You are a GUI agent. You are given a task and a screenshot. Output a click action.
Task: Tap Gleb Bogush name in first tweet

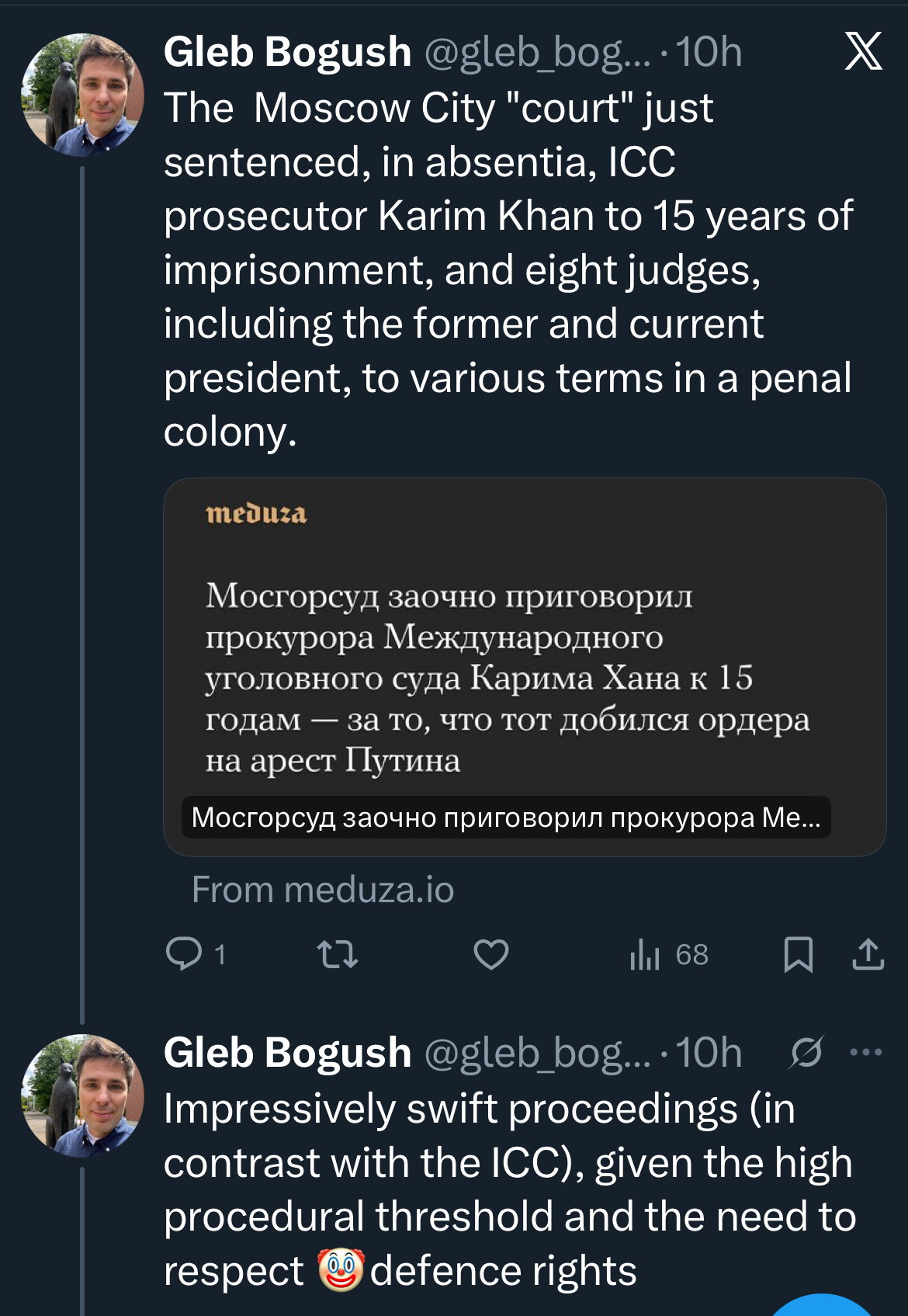287,52
